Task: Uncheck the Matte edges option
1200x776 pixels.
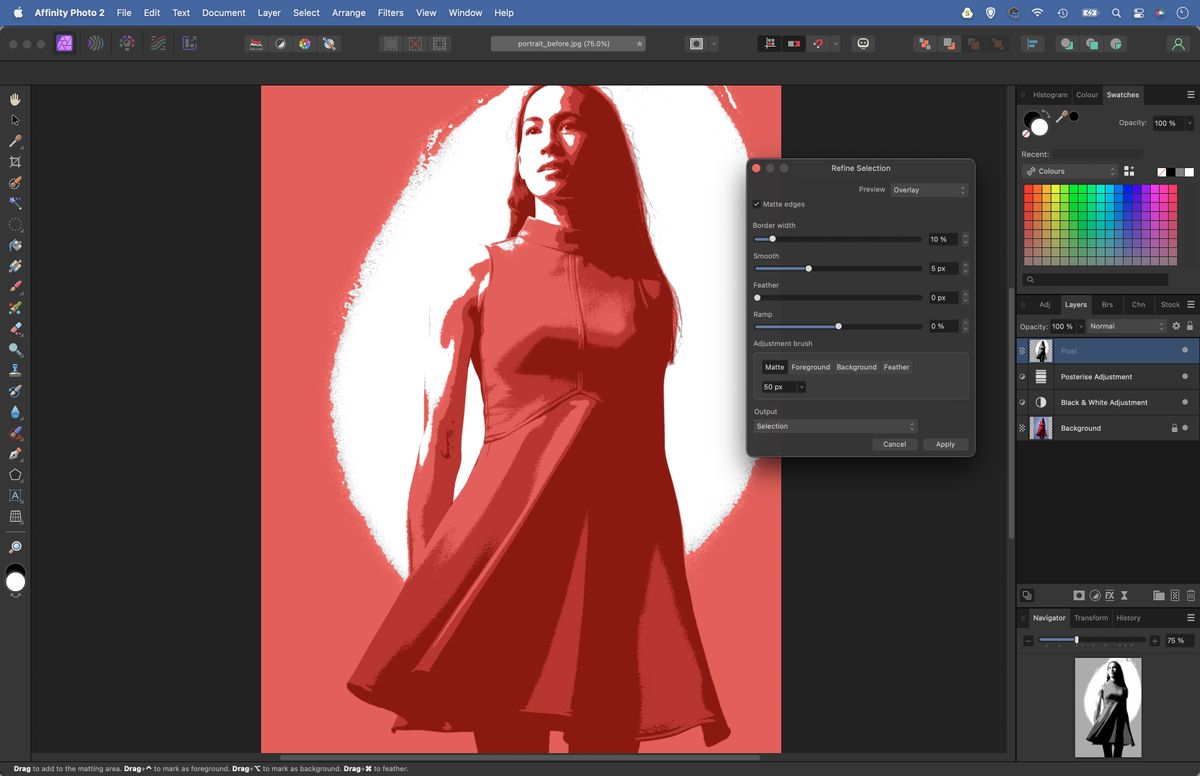Action: pyautogui.click(x=757, y=204)
